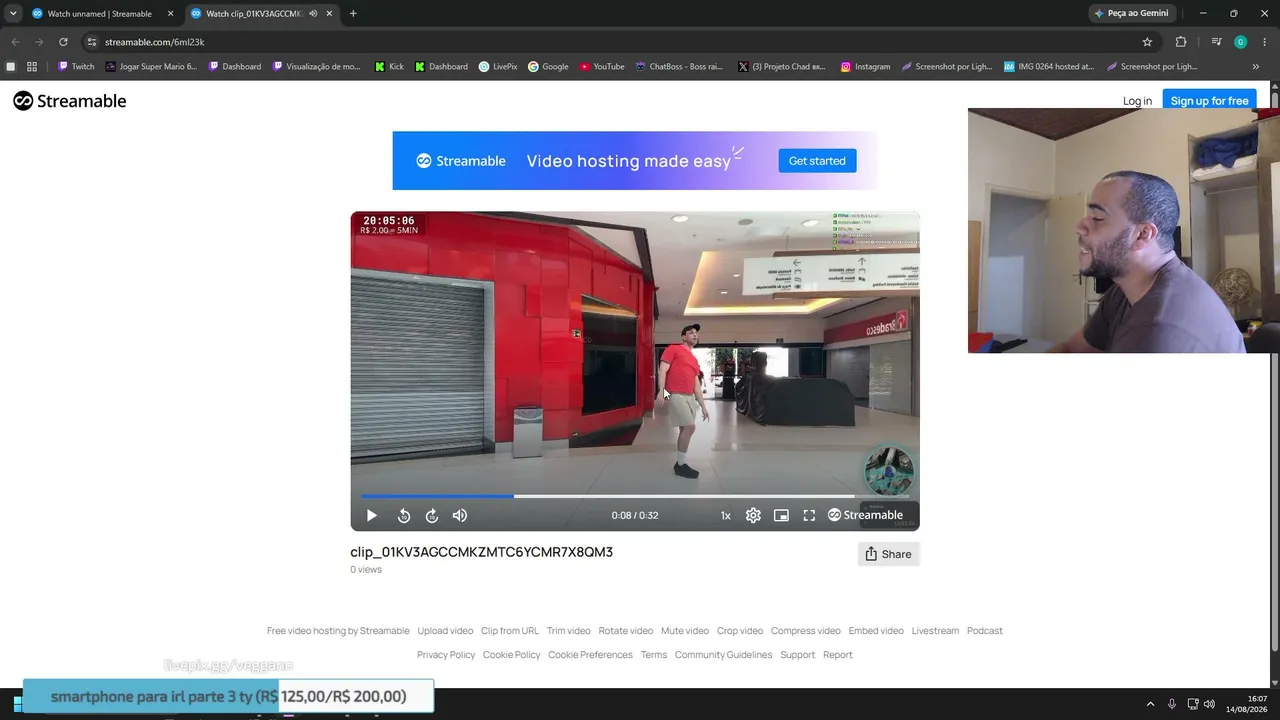Open the Privacy Policy link

coord(446,655)
